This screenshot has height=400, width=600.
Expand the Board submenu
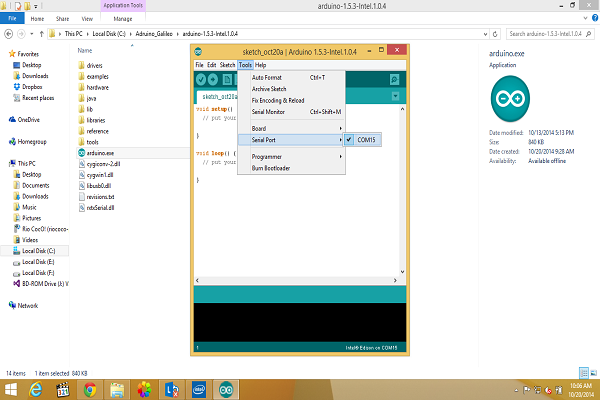(292, 128)
